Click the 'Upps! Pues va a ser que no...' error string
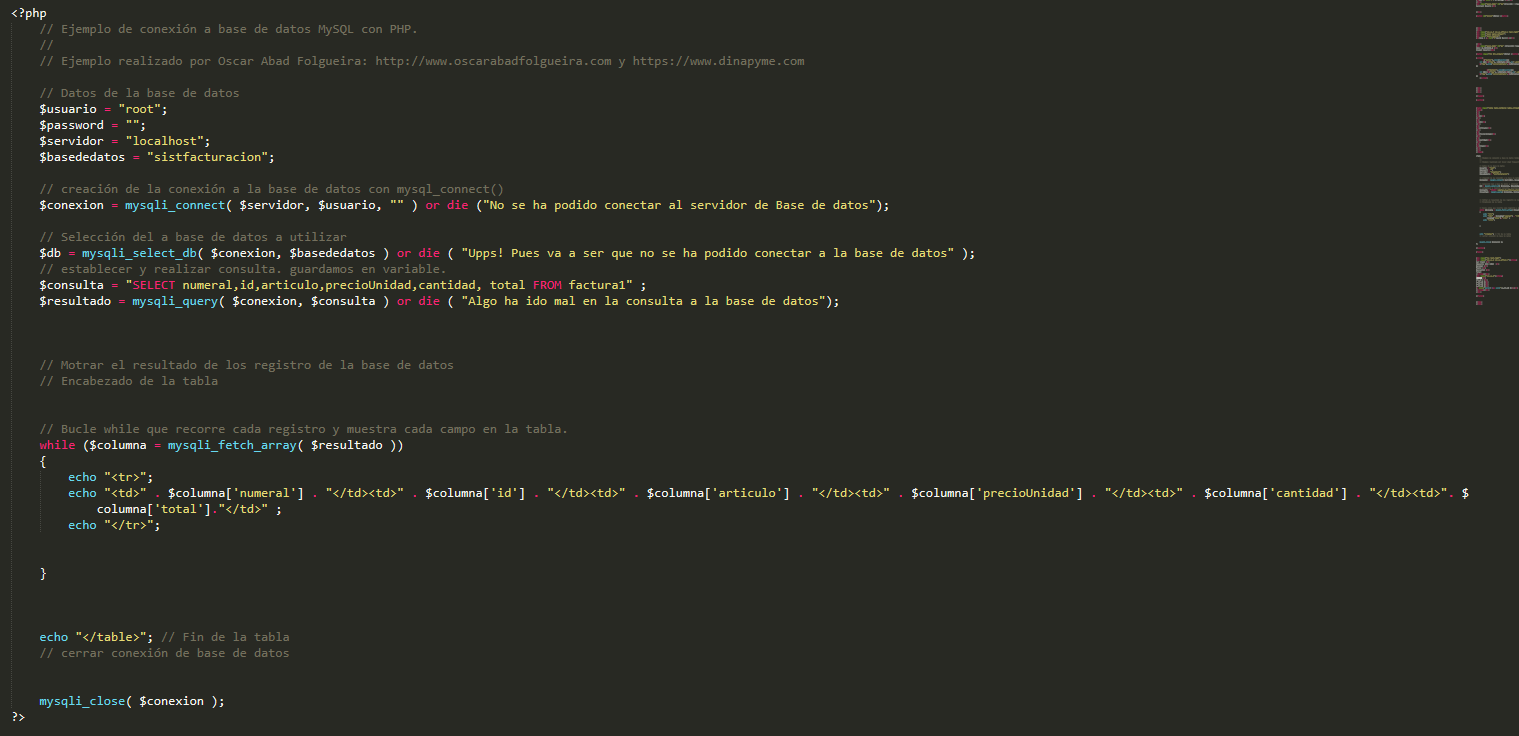 click(708, 253)
